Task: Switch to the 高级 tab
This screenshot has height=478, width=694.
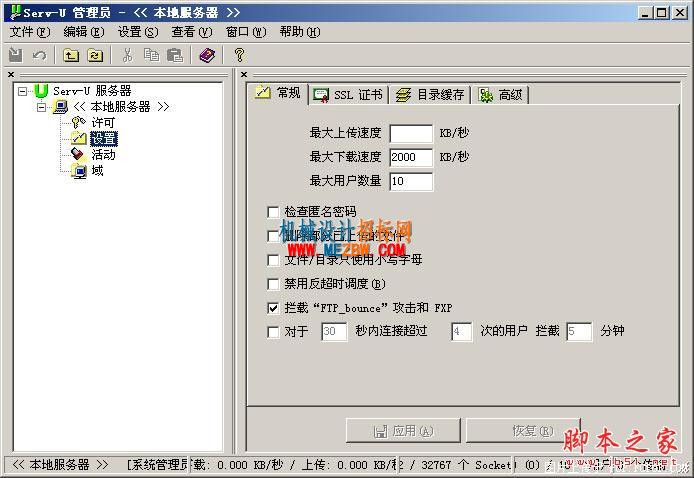Action: pos(501,95)
